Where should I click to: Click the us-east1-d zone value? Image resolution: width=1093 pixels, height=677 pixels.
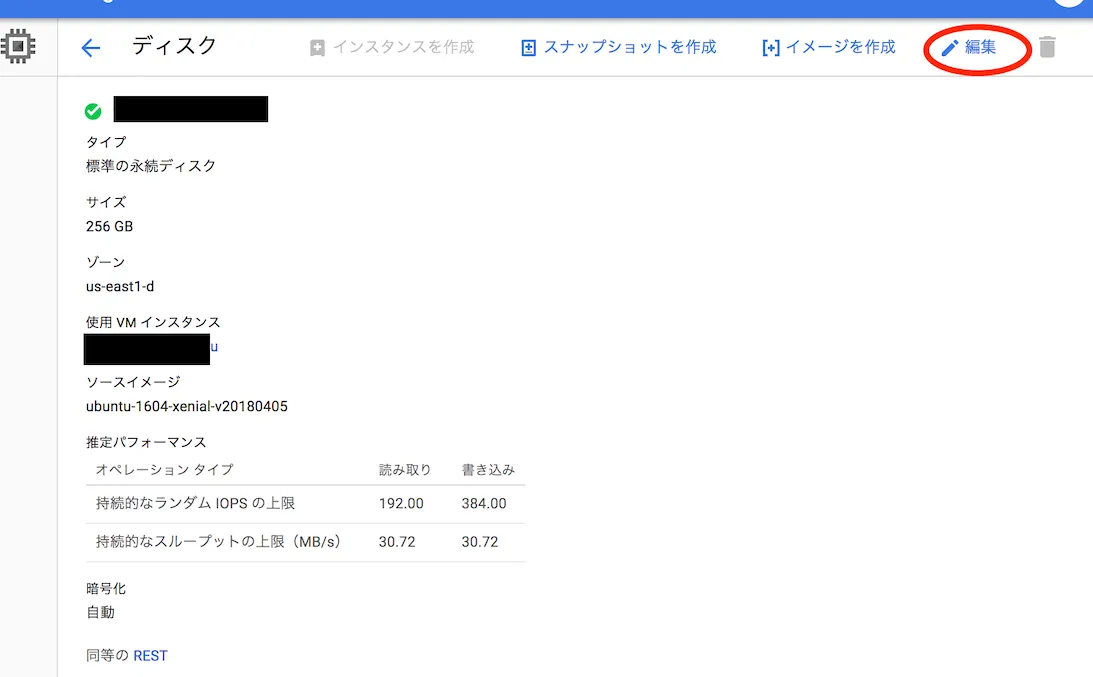point(120,286)
